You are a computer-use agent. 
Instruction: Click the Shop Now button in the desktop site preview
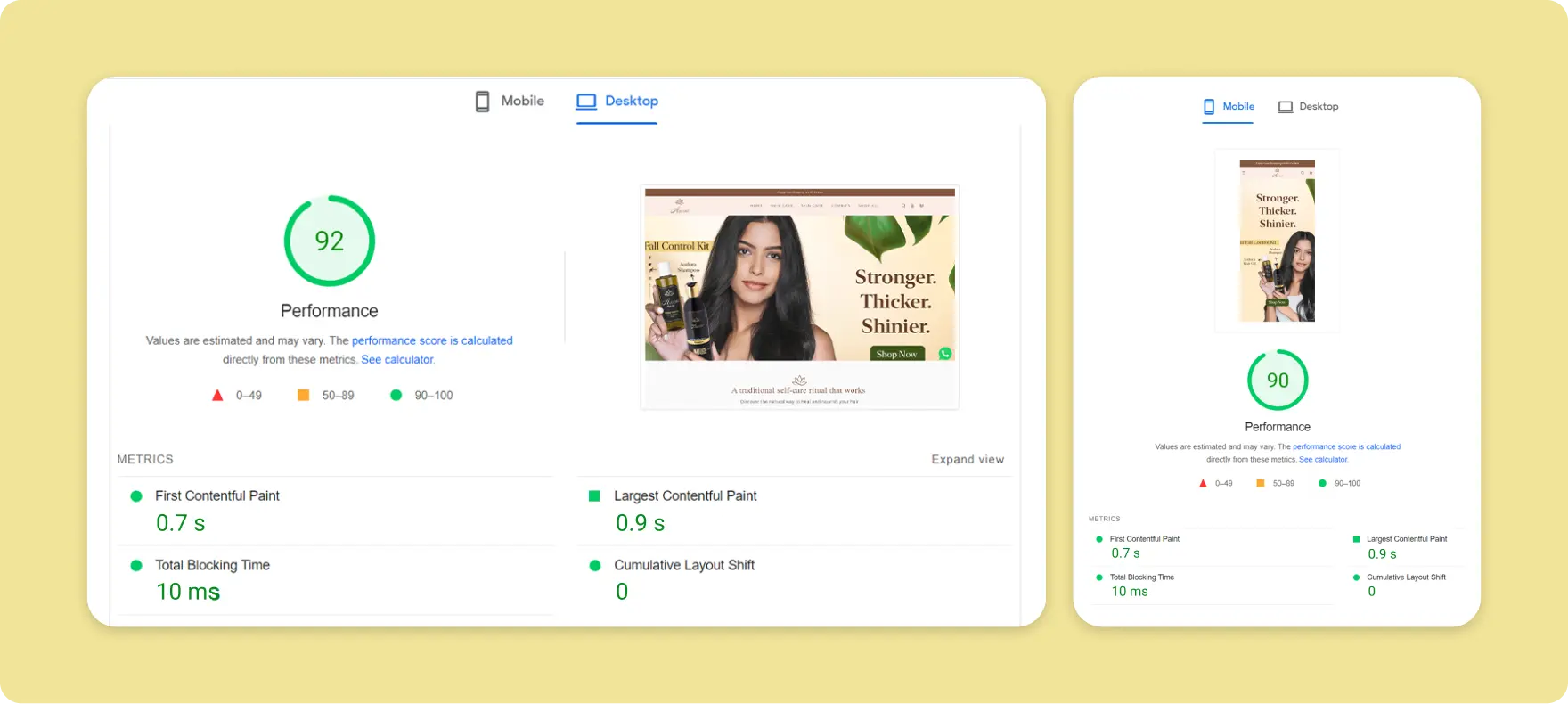pyautogui.click(x=896, y=354)
